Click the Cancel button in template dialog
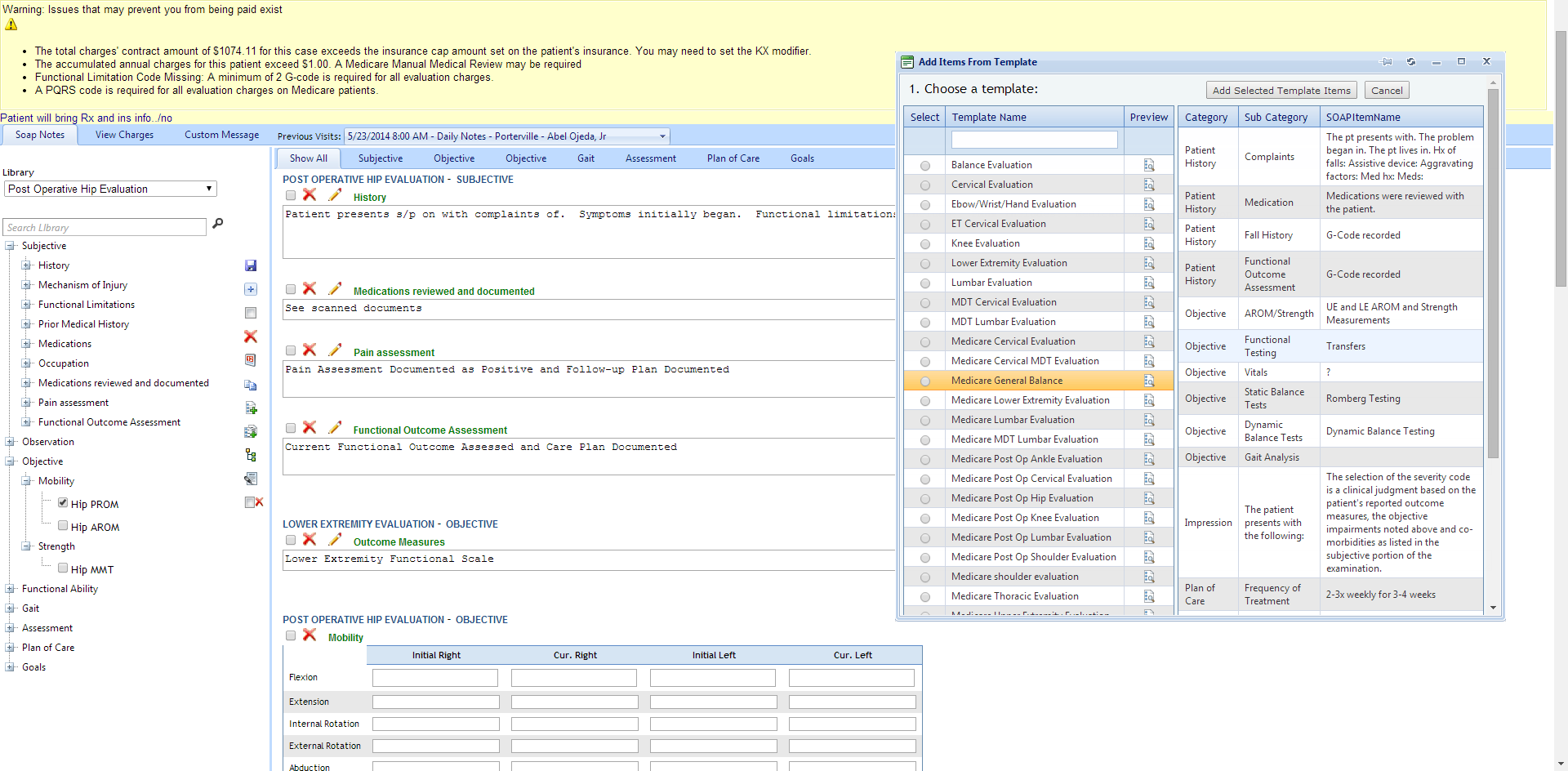The image size is (1568, 771). point(1387,91)
